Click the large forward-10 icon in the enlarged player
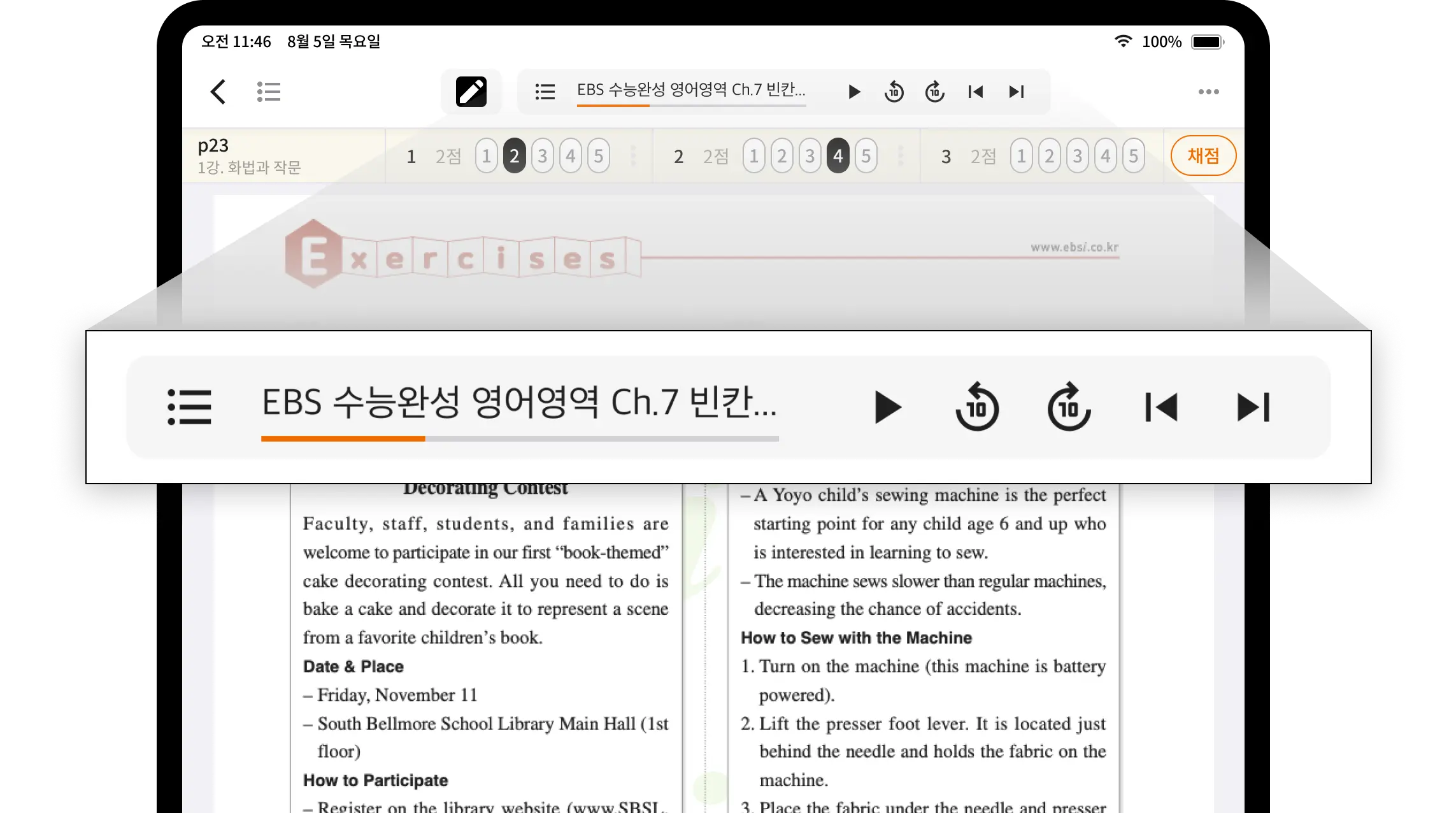 (1069, 406)
